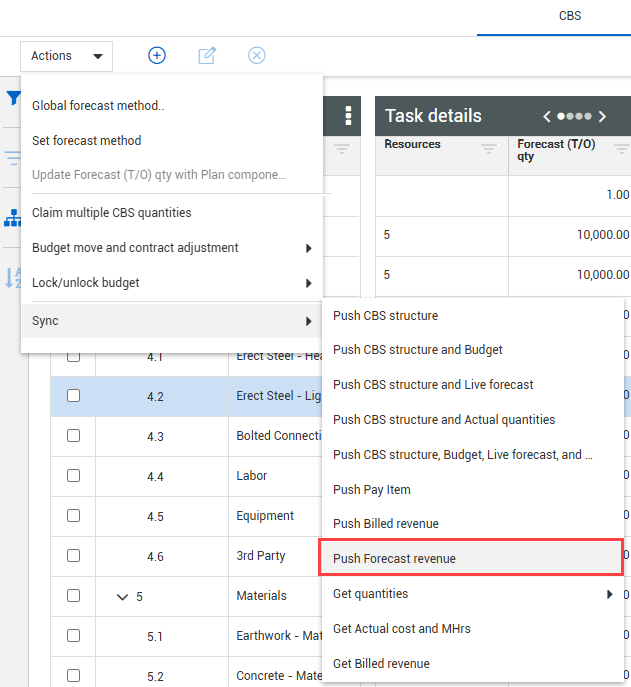Go to previous Task details page arrow

[547, 116]
